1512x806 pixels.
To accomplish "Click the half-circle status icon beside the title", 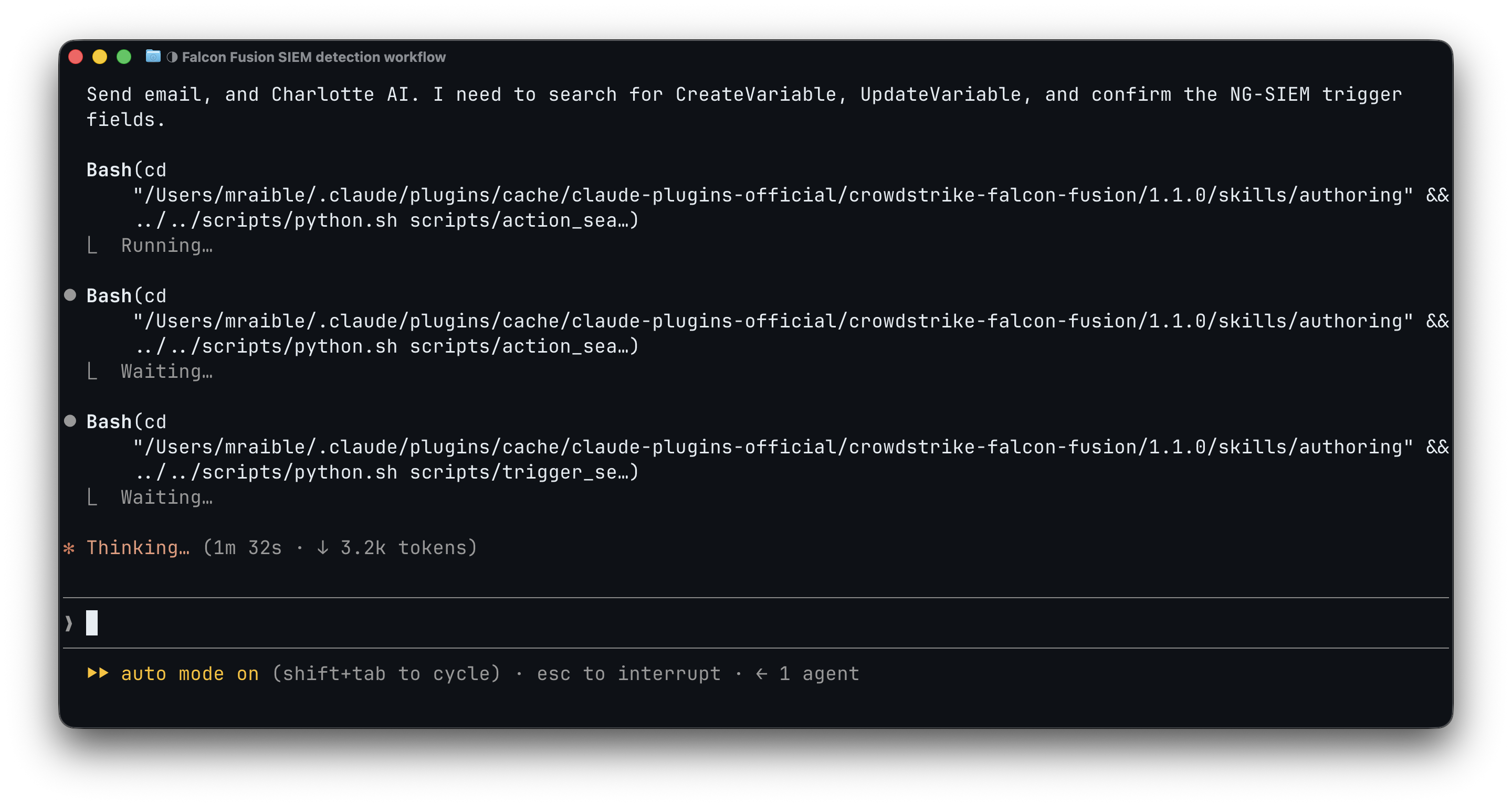I will (171, 57).
